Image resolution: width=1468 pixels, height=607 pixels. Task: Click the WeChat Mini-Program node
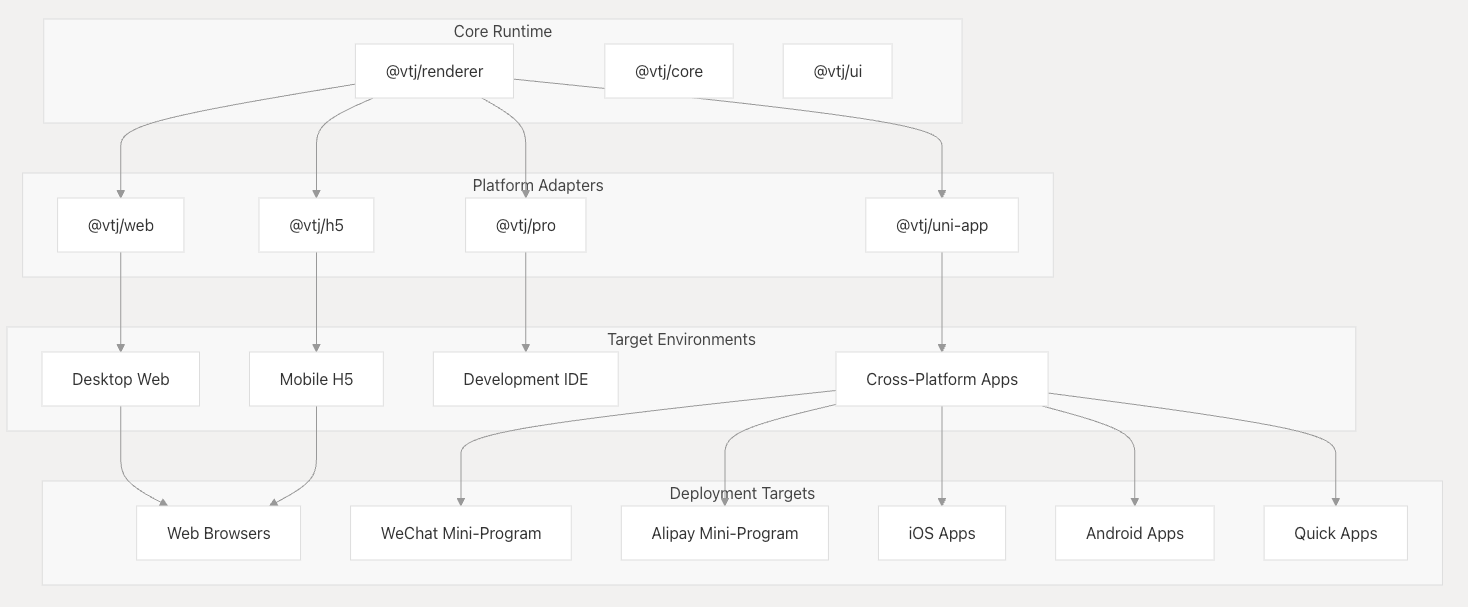(x=461, y=533)
